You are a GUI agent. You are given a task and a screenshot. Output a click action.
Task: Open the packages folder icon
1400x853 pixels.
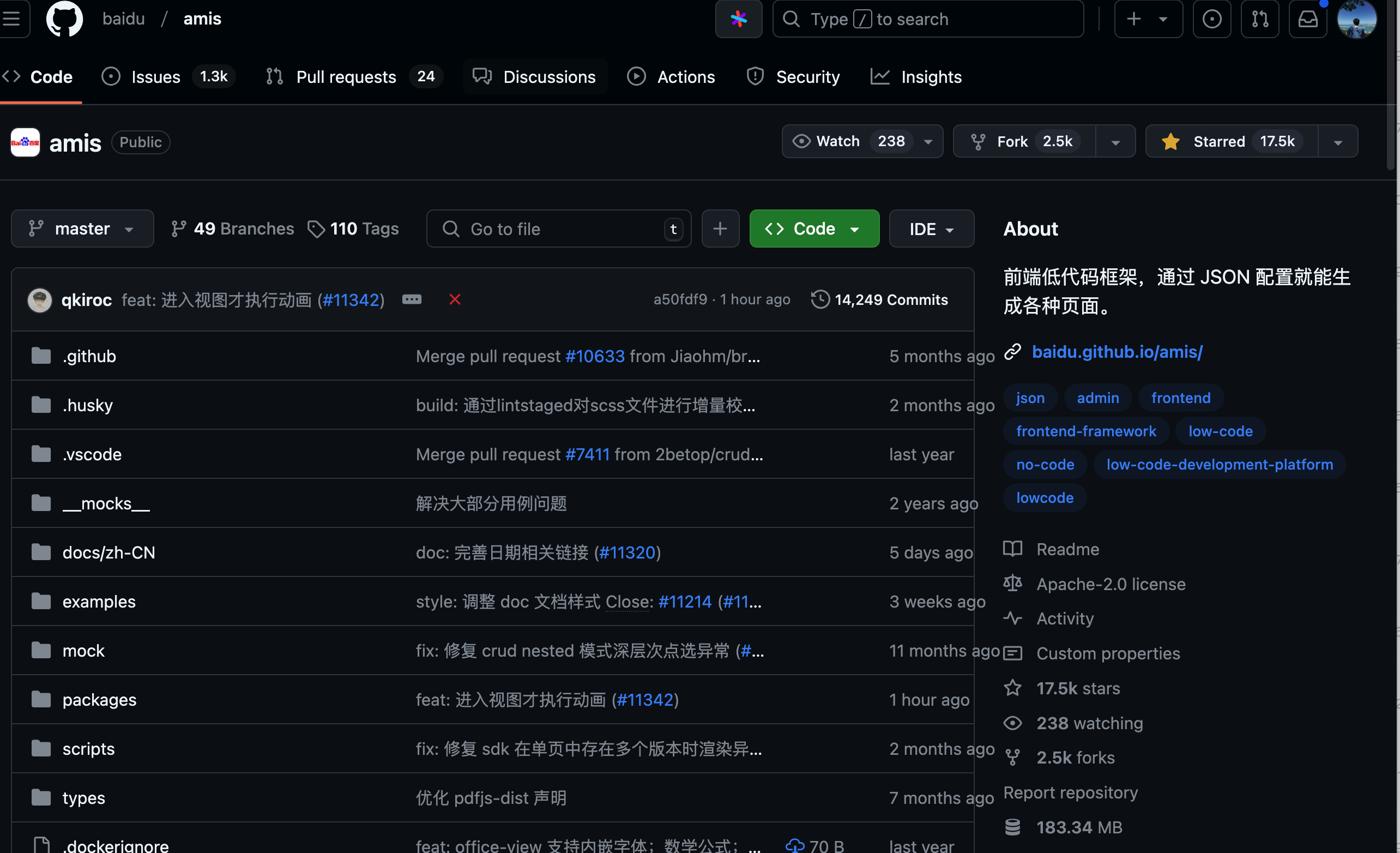pos(41,699)
